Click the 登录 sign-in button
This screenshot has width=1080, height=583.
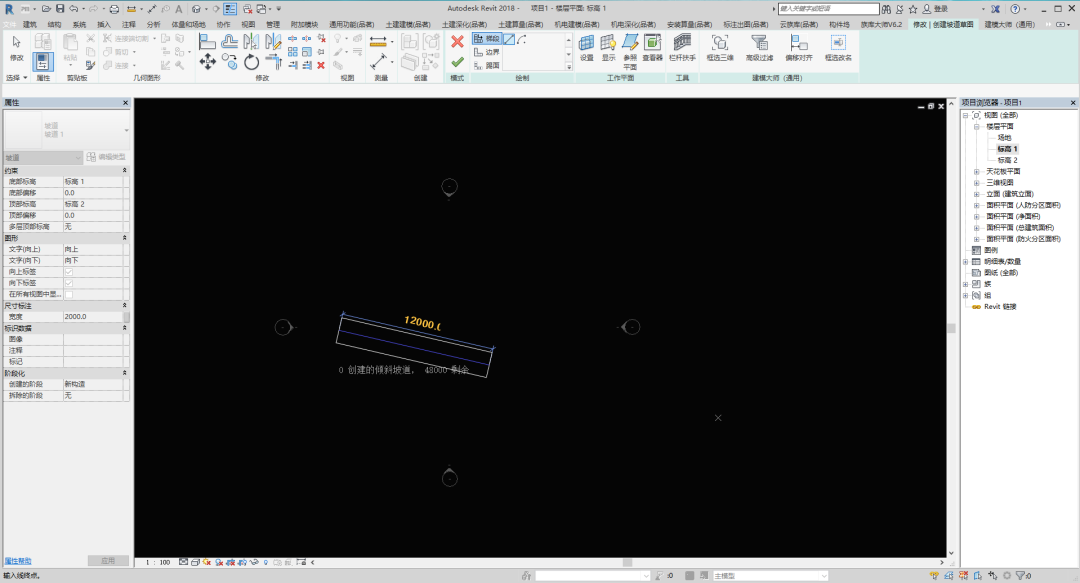936,9
